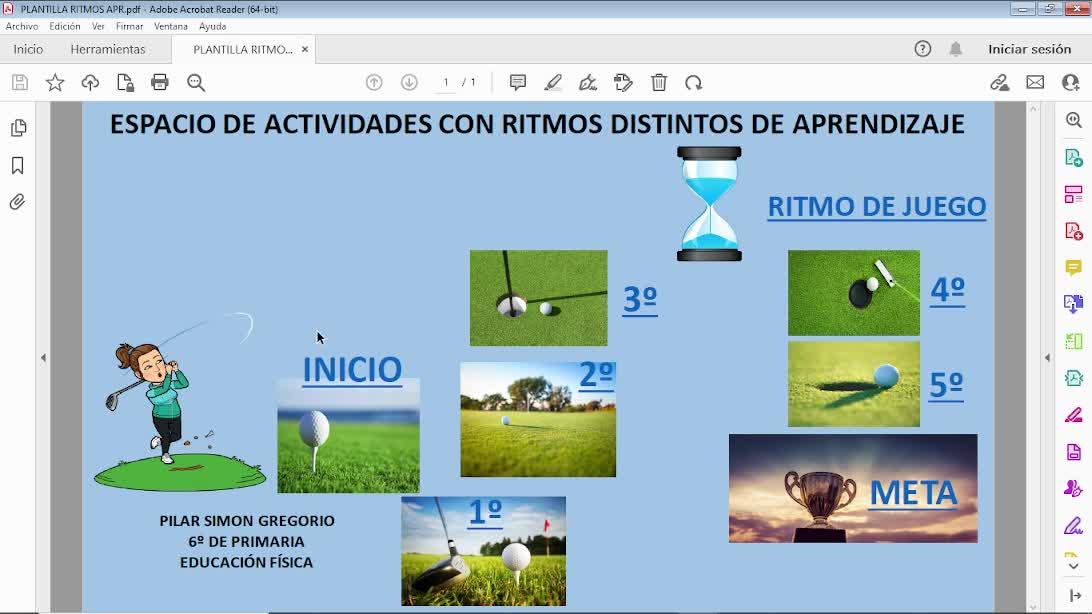Open the bookmarks panel
Viewport: 1092px width, 614px height.
(x=18, y=165)
